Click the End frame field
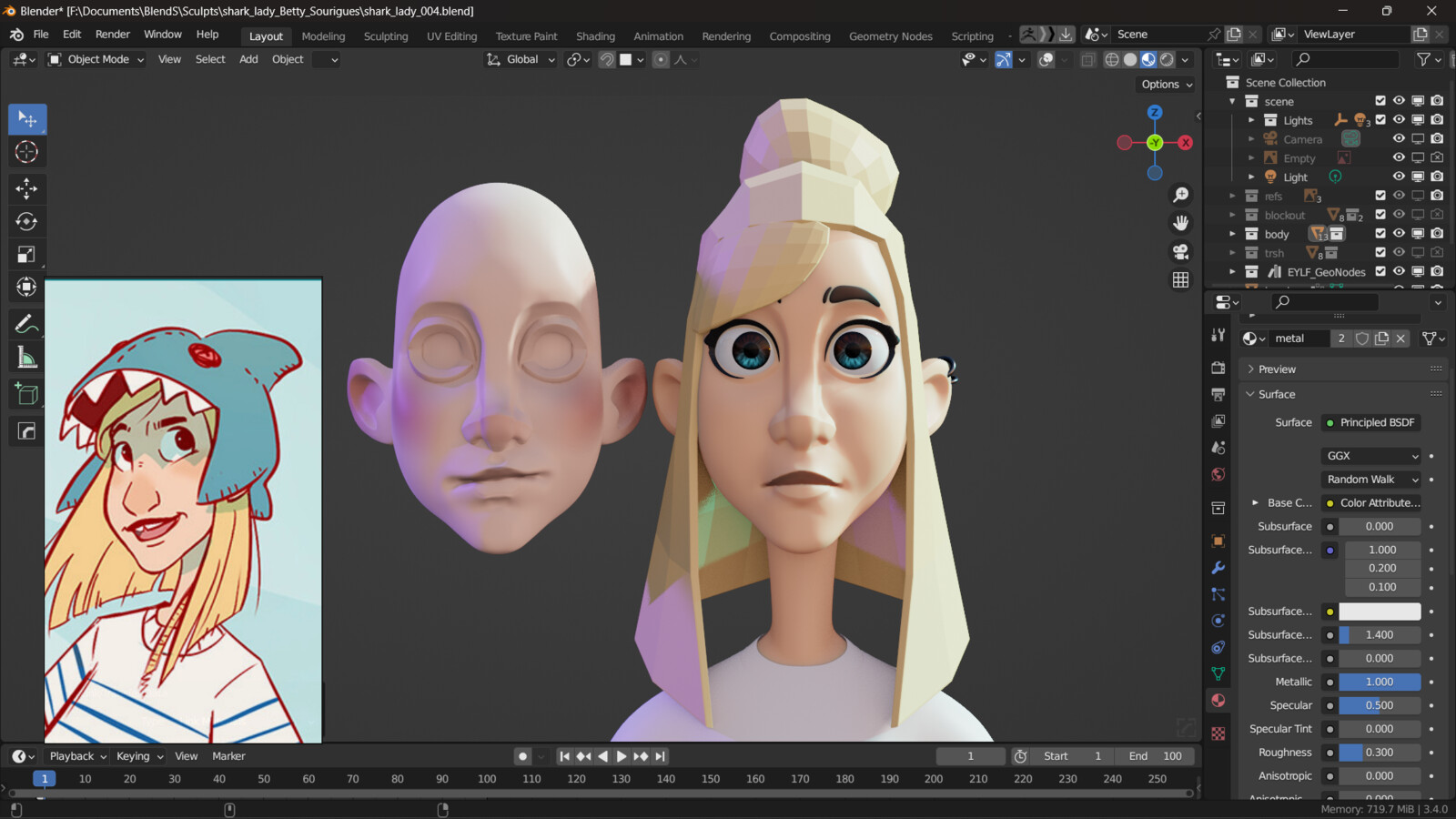Viewport: 1456px width, 819px height. pyautogui.click(x=1156, y=756)
